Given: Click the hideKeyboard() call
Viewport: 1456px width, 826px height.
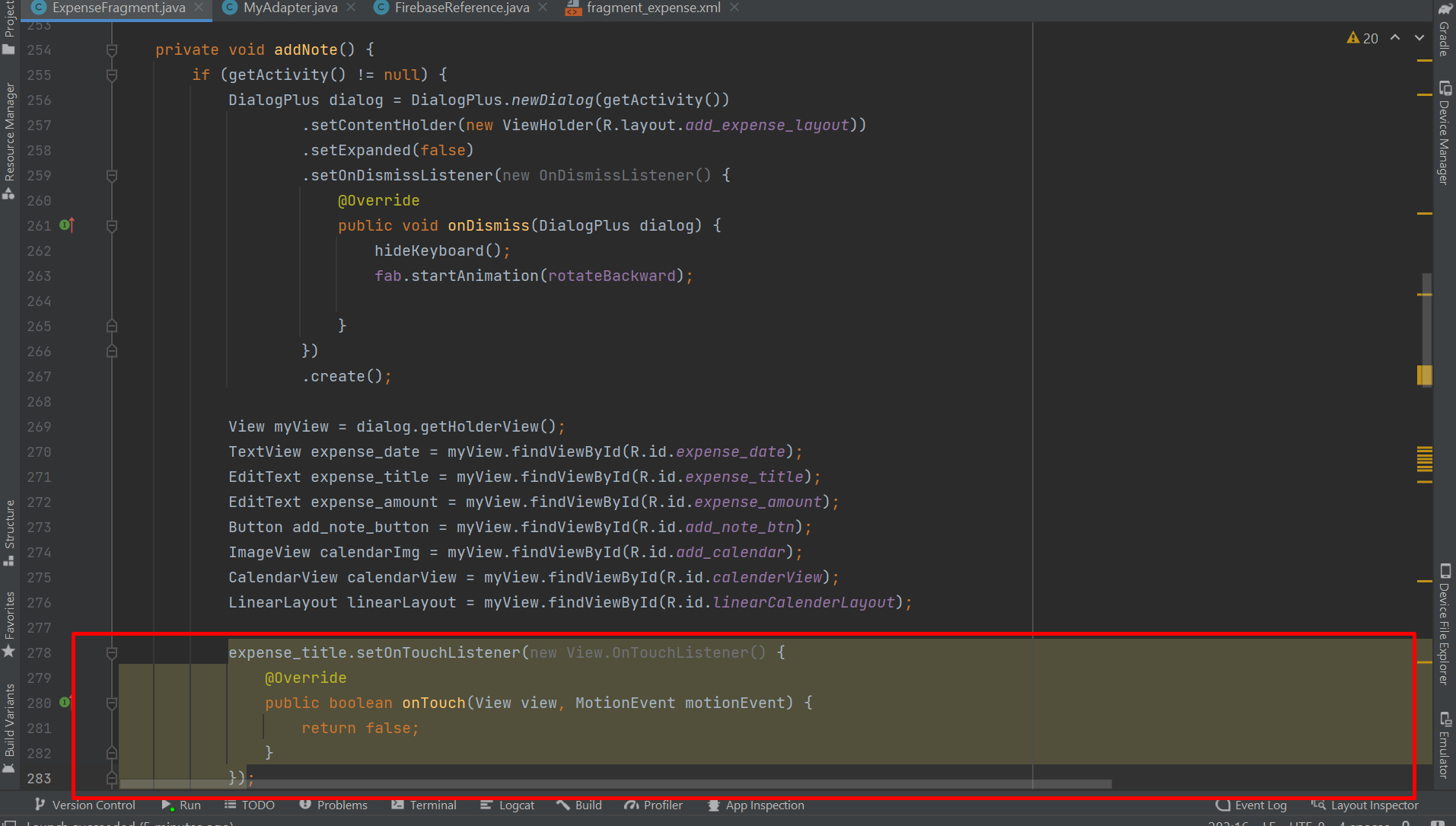Looking at the screenshot, I should (x=438, y=250).
